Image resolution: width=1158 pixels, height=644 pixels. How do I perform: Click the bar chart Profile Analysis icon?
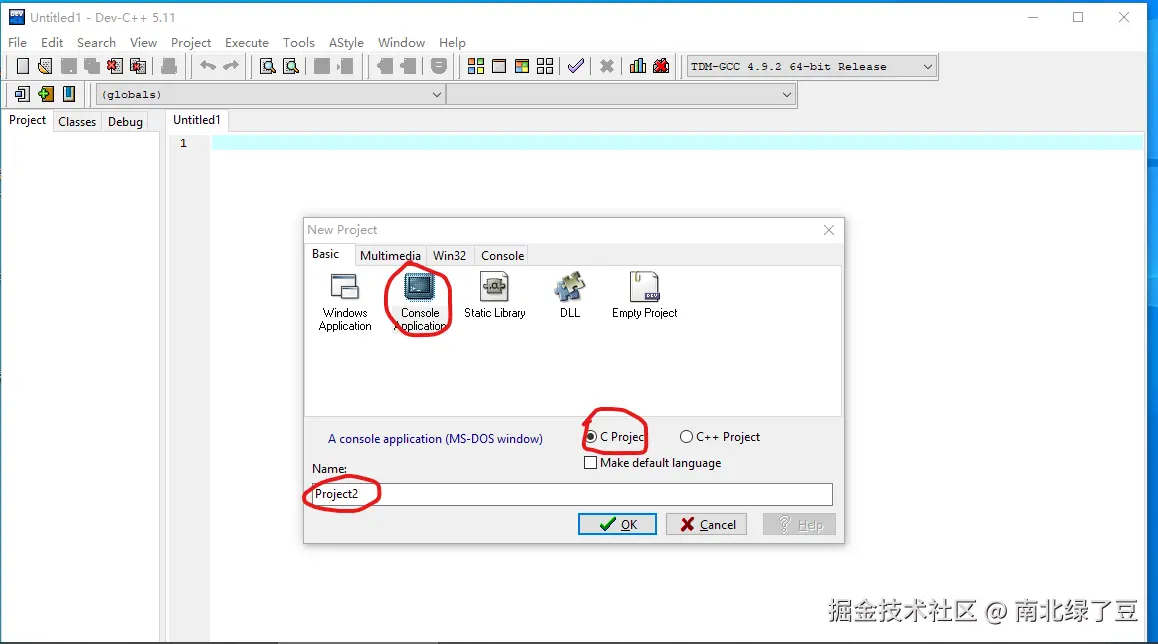[637, 66]
